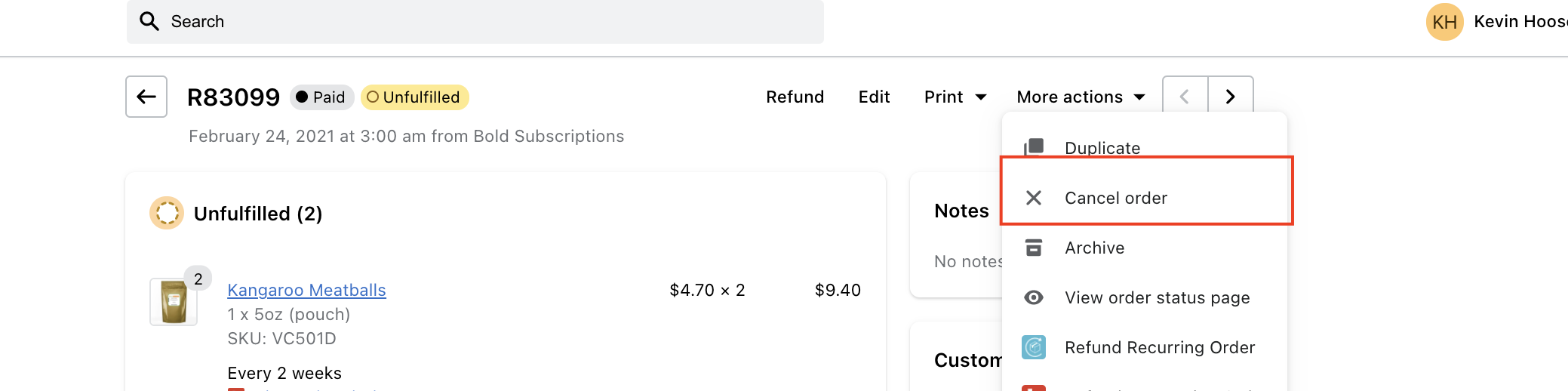Click the Archive box icon
The height and width of the screenshot is (391, 1568).
click(1034, 248)
